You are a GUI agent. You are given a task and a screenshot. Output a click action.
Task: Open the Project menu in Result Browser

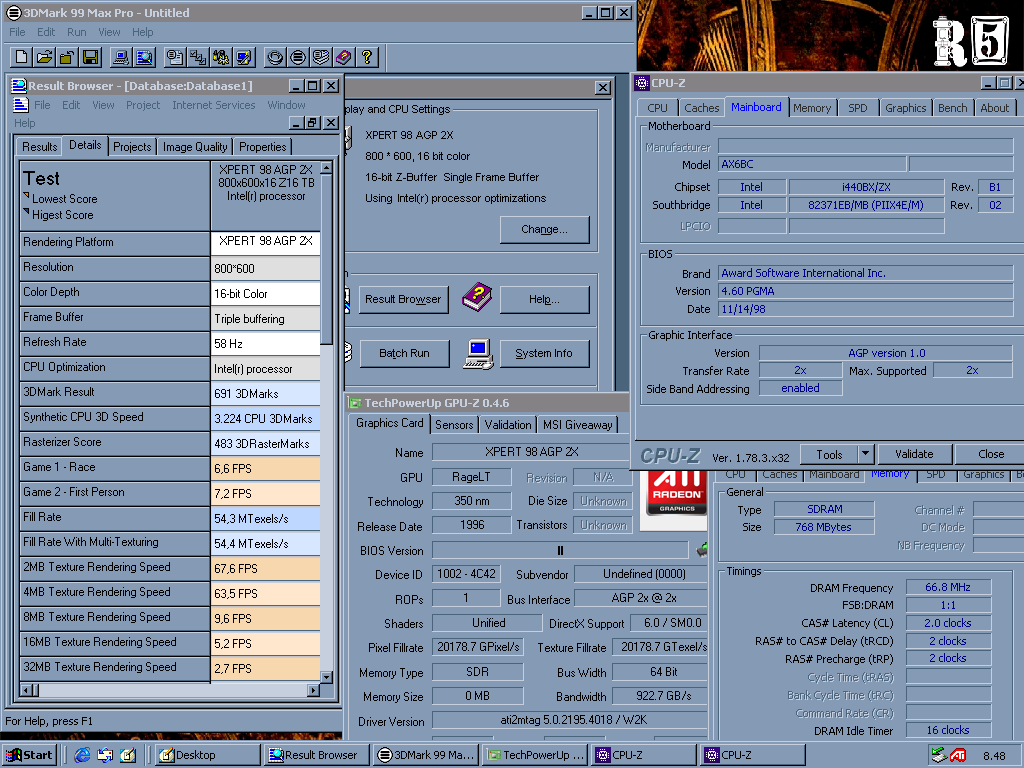point(143,105)
